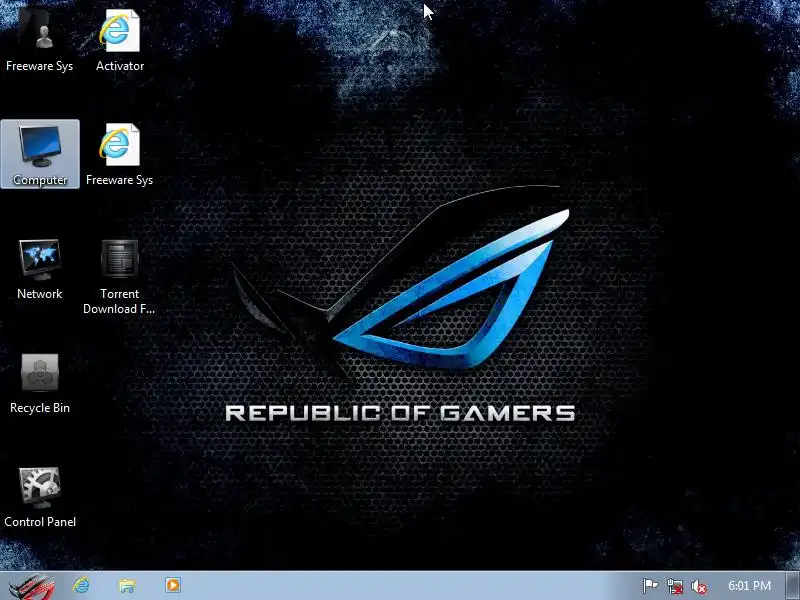
Task: Launch Windows Media Player from taskbar
Action: [x=173, y=585]
